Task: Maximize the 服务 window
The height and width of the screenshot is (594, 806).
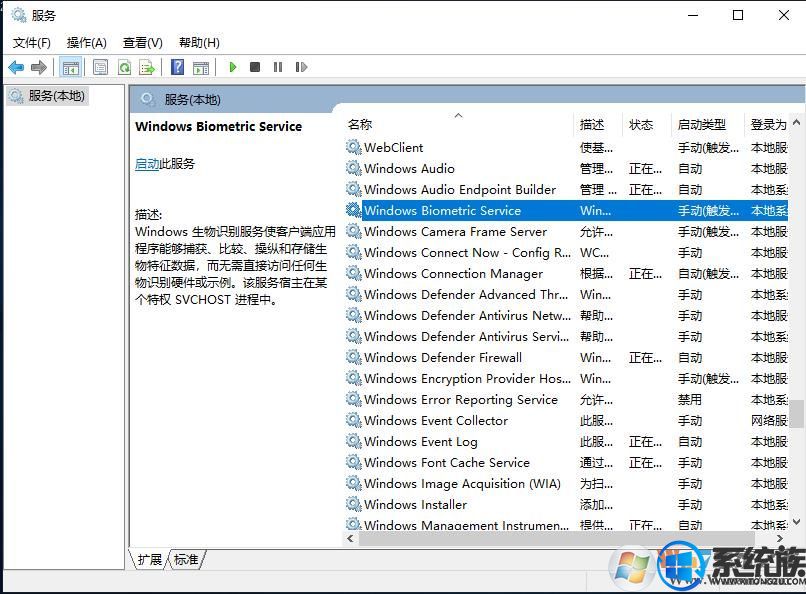Action: pos(738,15)
